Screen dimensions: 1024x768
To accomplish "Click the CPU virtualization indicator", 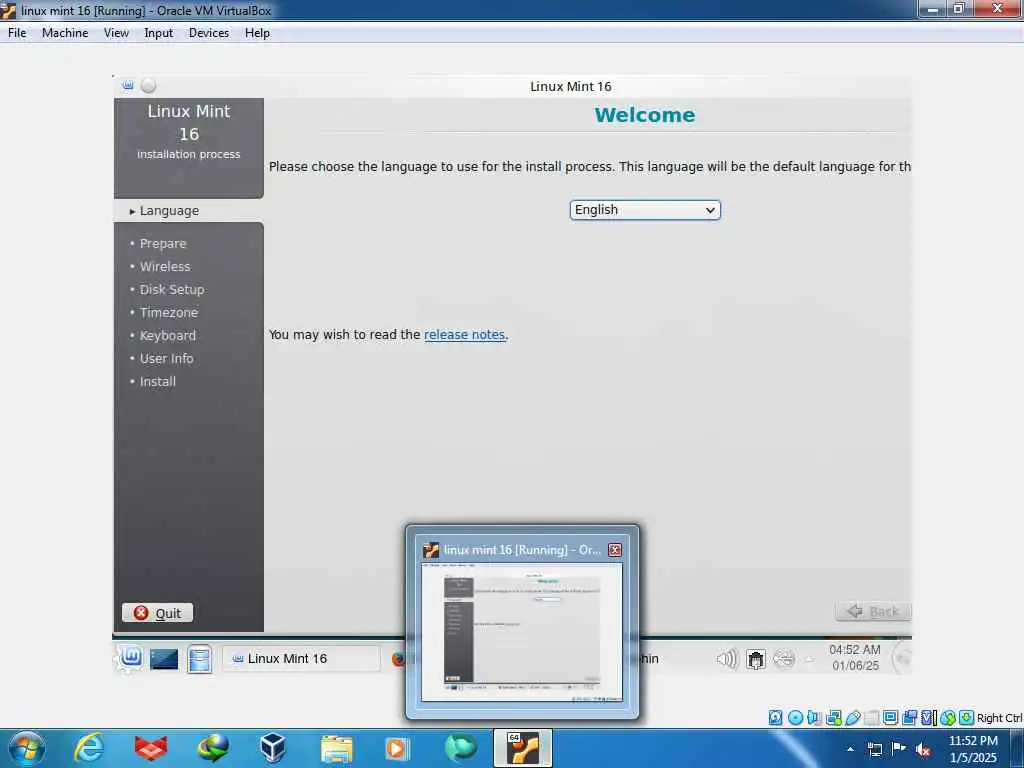I will pyautogui.click(x=928, y=718).
